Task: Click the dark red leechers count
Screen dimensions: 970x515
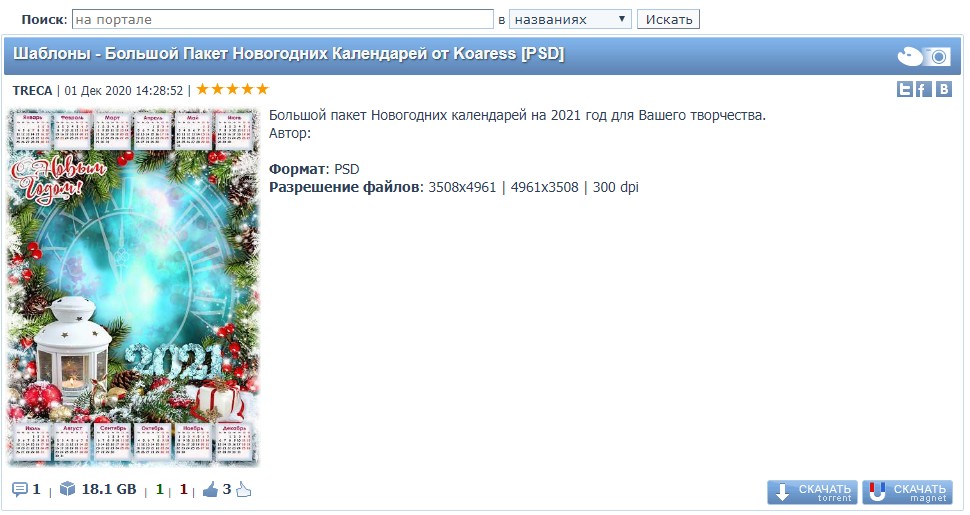Action: [x=183, y=490]
